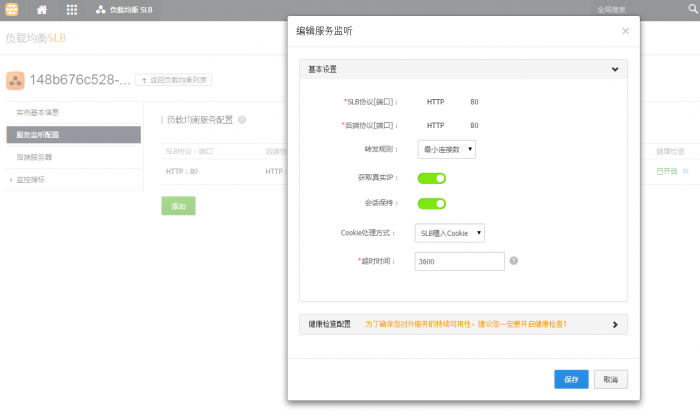
Task: Click the 超时时间 input field
Action: coord(459,261)
